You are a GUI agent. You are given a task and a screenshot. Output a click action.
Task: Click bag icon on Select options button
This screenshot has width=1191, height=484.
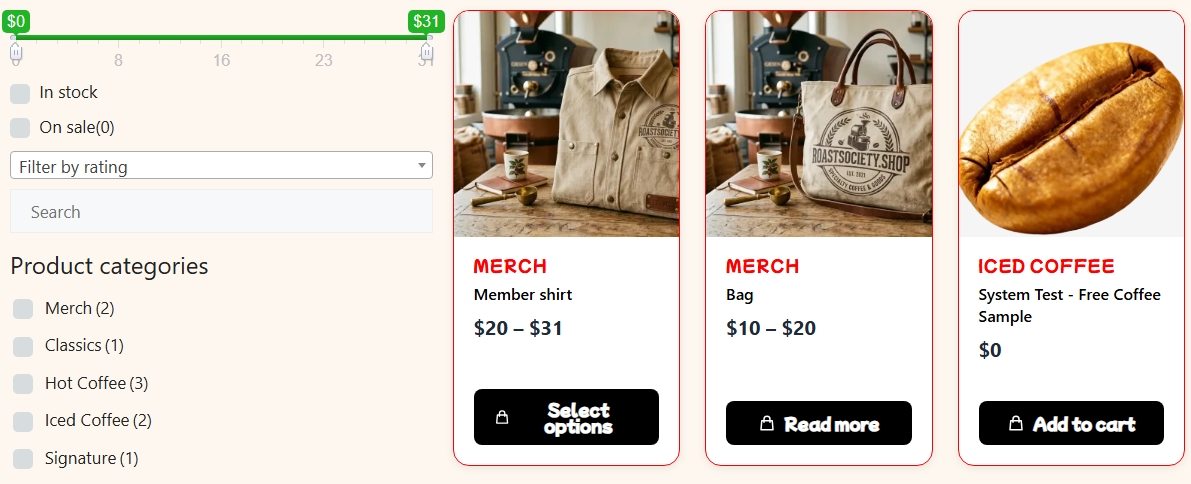pyautogui.click(x=501, y=417)
